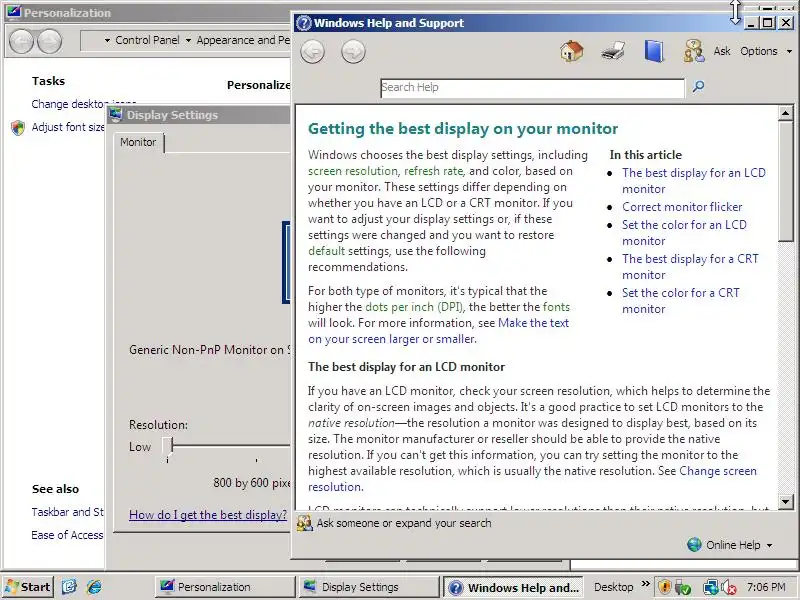Click the Show Desktop quick launch icon
800x600 pixels.
[69, 587]
